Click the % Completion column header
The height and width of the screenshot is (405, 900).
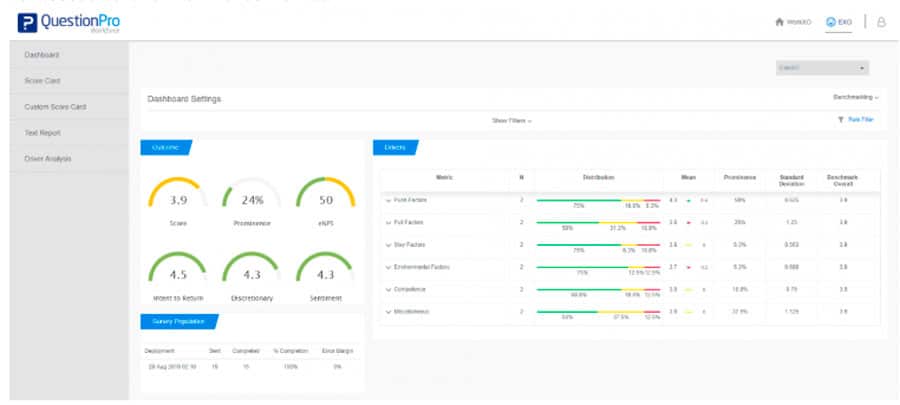[290, 351]
